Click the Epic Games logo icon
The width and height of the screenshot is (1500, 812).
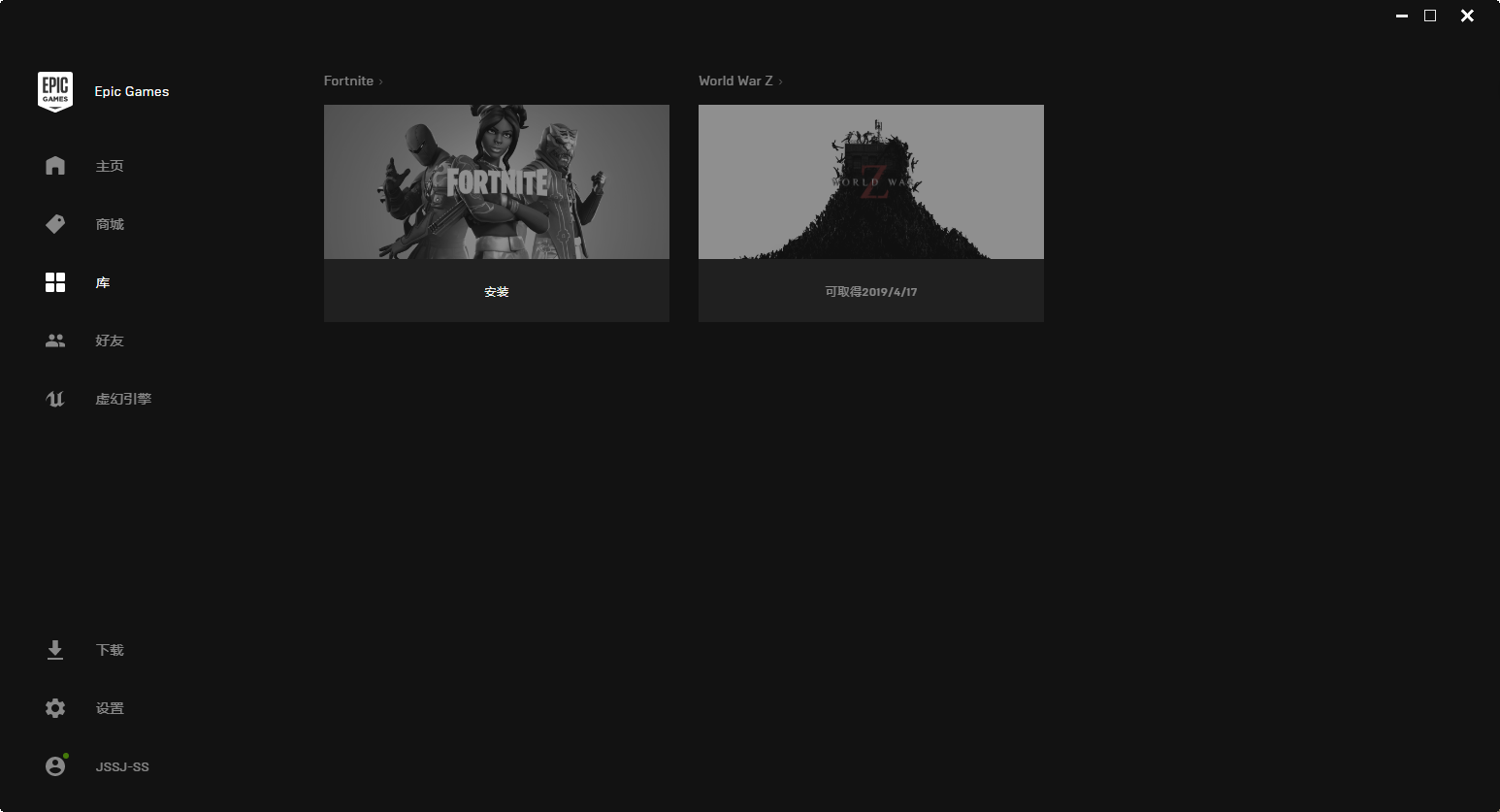(55, 92)
